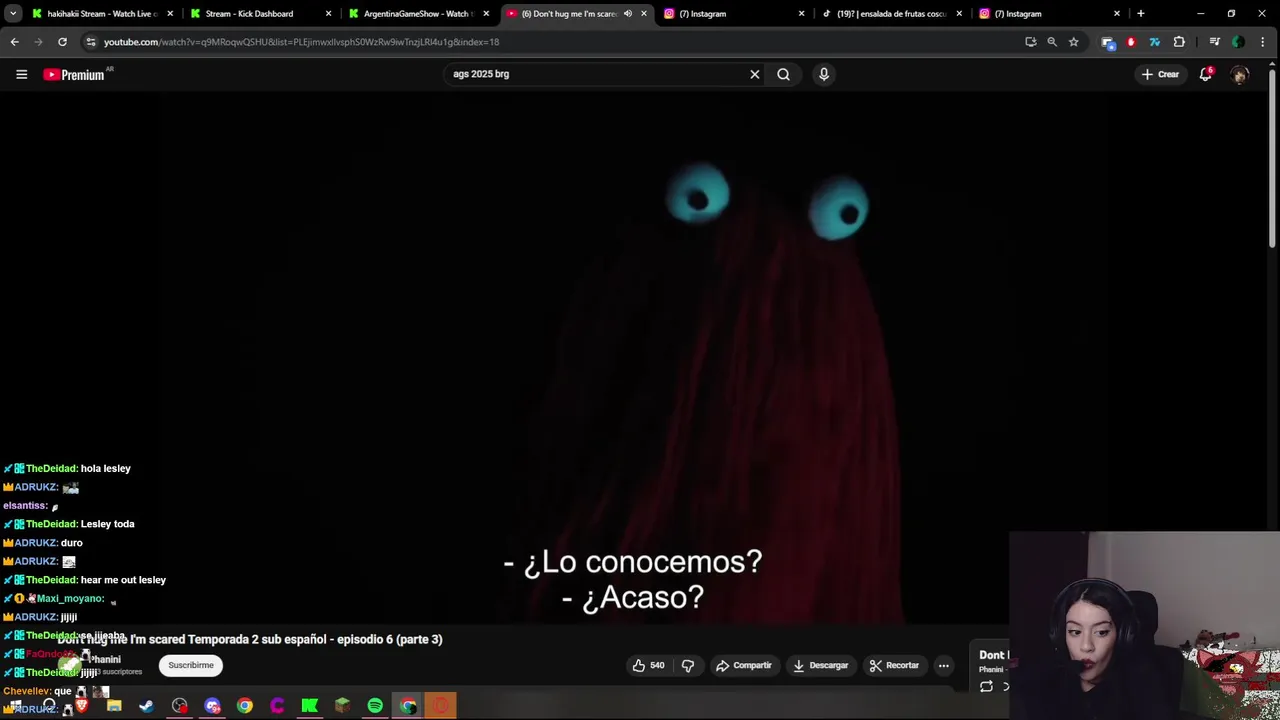The width and height of the screenshot is (1280, 720).
Task: Open the YouTube account avatar menu
Action: click(1240, 74)
